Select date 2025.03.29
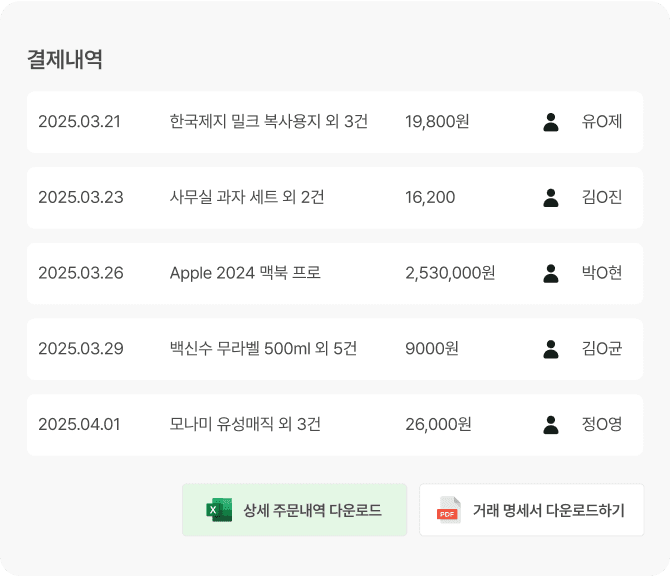Image resolution: width=670 pixels, height=576 pixels. pyautogui.click(x=81, y=349)
